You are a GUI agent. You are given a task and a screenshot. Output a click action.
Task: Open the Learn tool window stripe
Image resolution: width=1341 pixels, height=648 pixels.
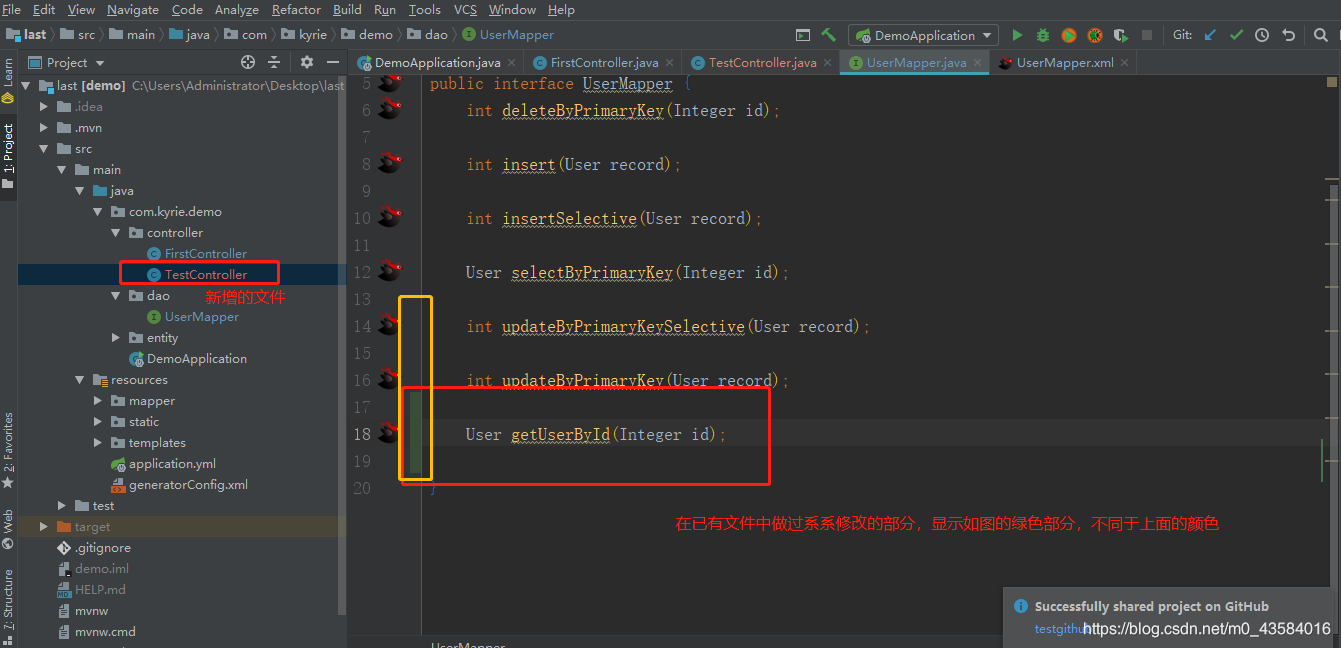(x=8, y=80)
